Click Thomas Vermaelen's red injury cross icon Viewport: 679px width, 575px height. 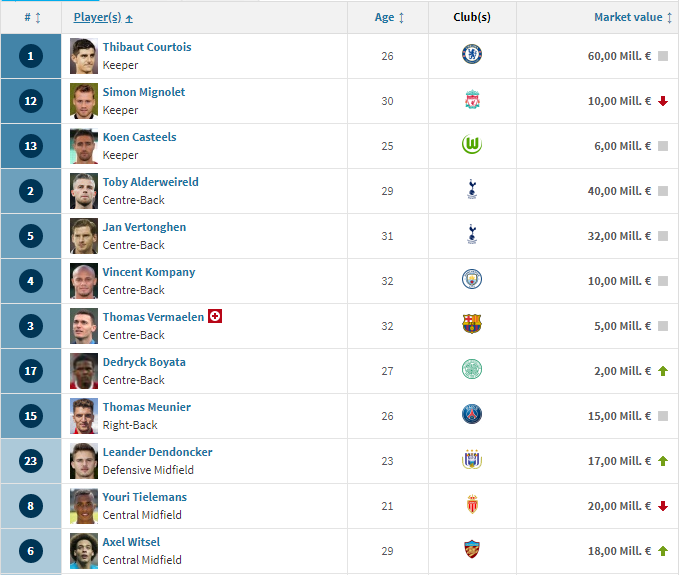[x=215, y=316]
